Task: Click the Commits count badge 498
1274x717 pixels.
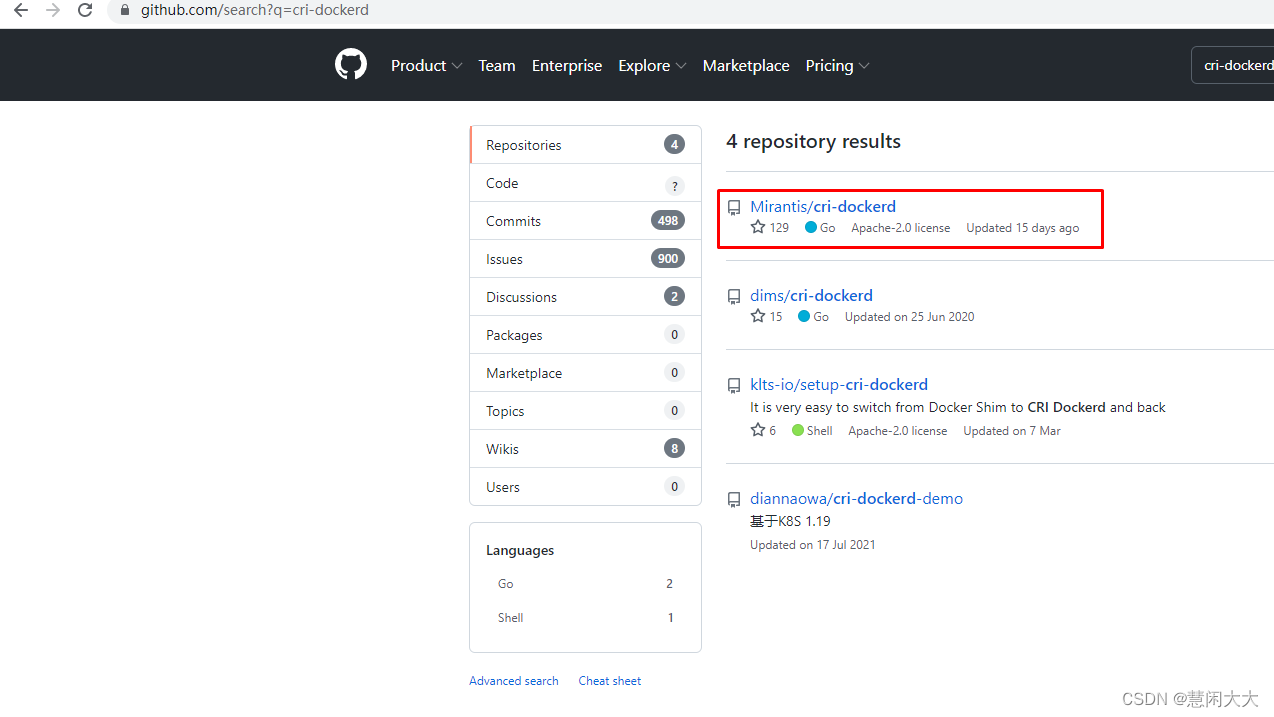Action: click(668, 221)
